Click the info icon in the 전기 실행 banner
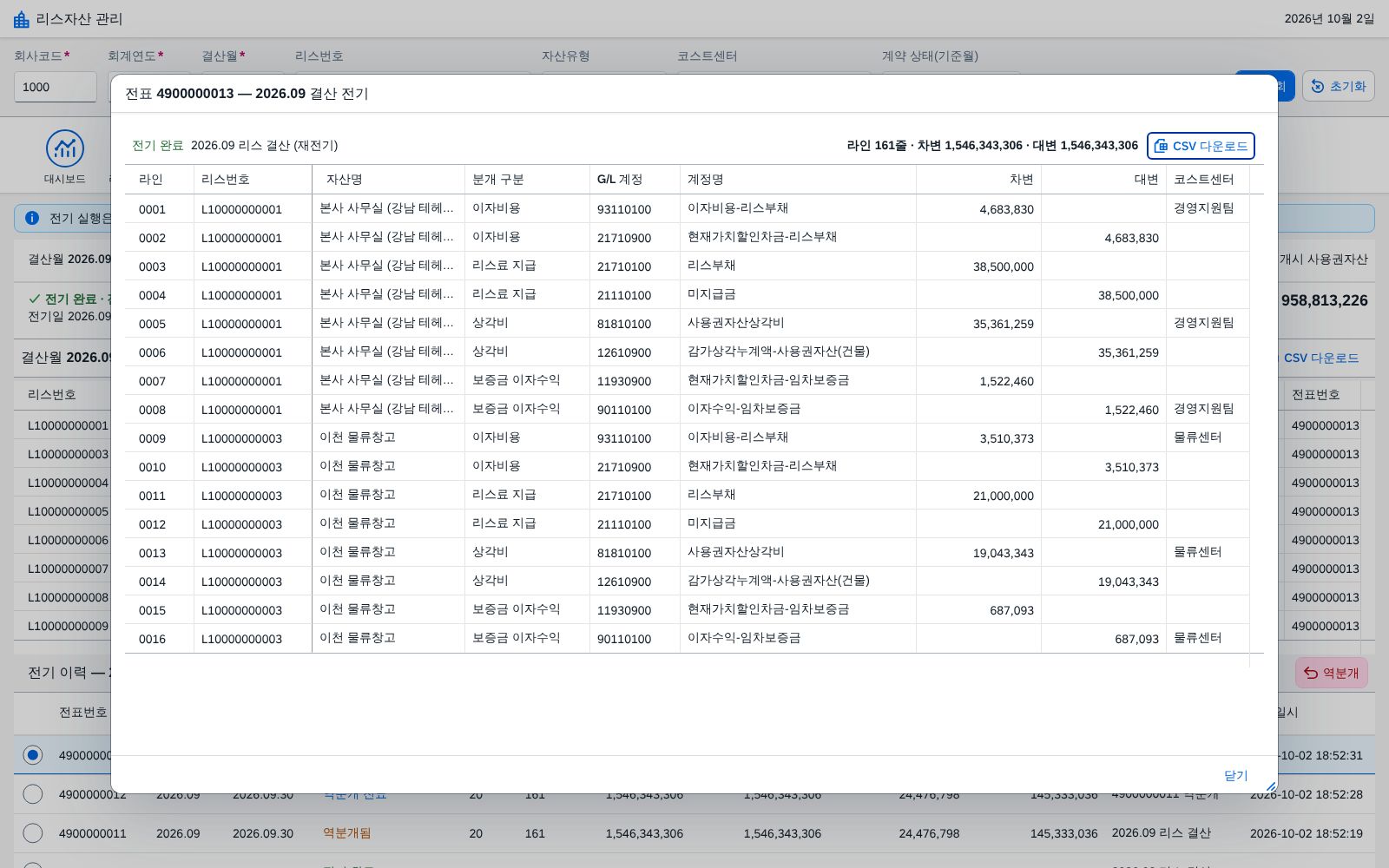Image resolution: width=1389 pixels, height=868 pixels. click(32, 218)
